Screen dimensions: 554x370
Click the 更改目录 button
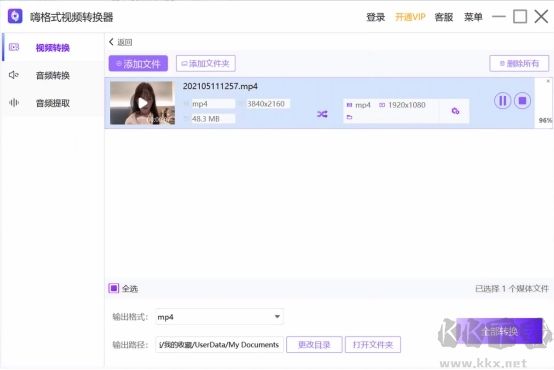tap(314, 345)
